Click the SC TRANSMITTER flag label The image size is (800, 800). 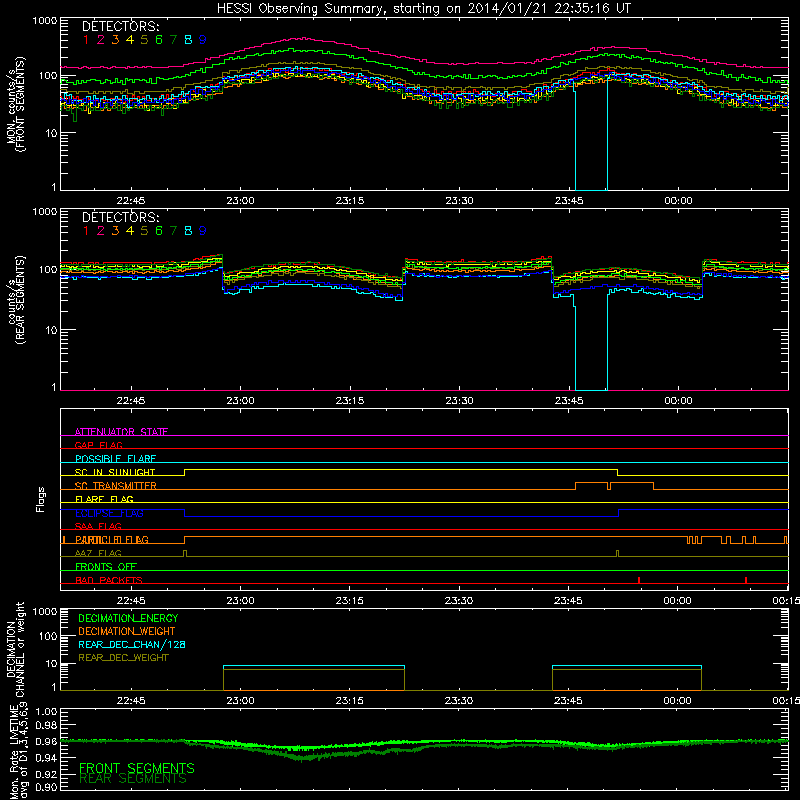coord(116,486)
